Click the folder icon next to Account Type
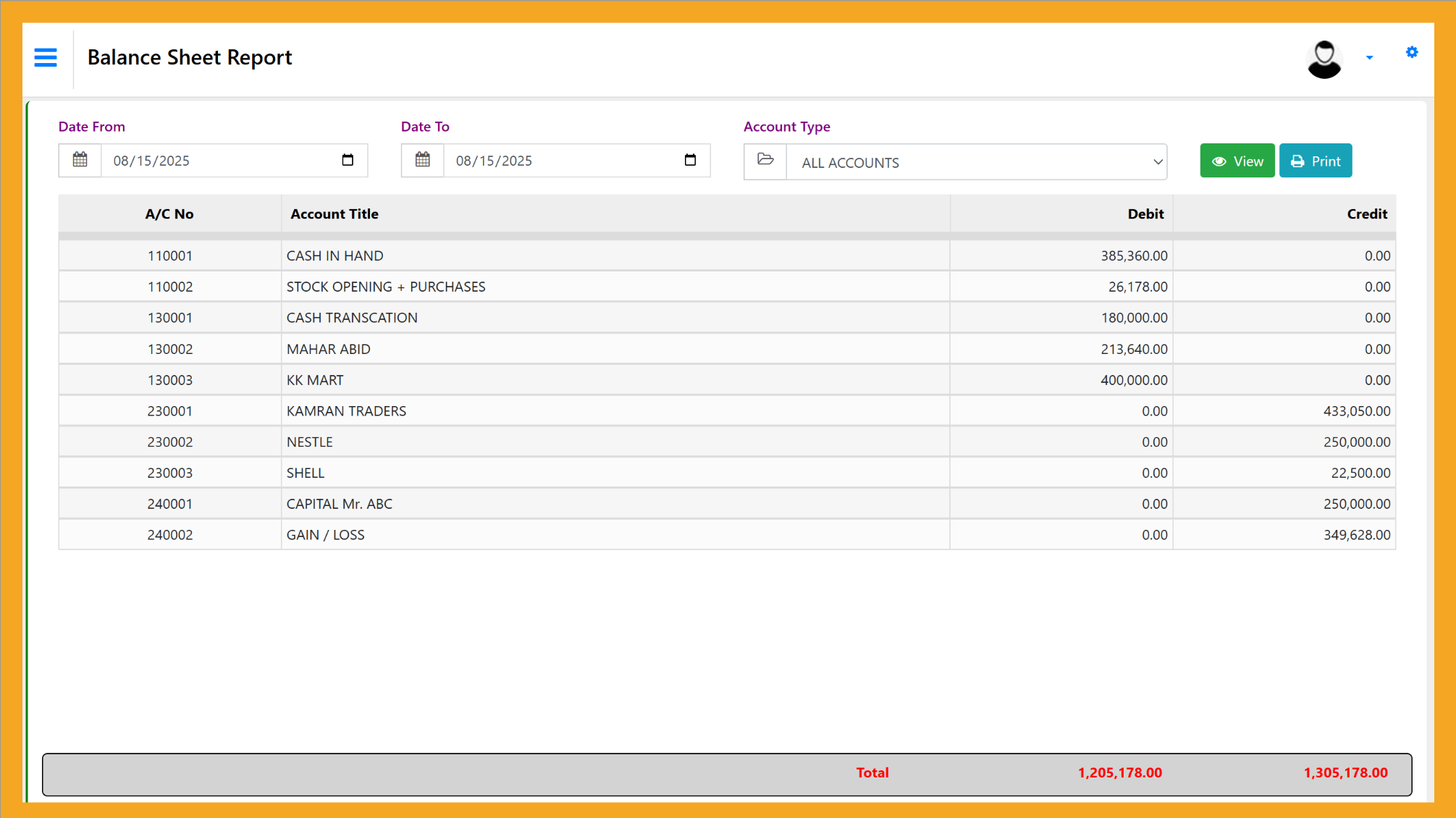Screen dimensions: 1456x818 765,161
